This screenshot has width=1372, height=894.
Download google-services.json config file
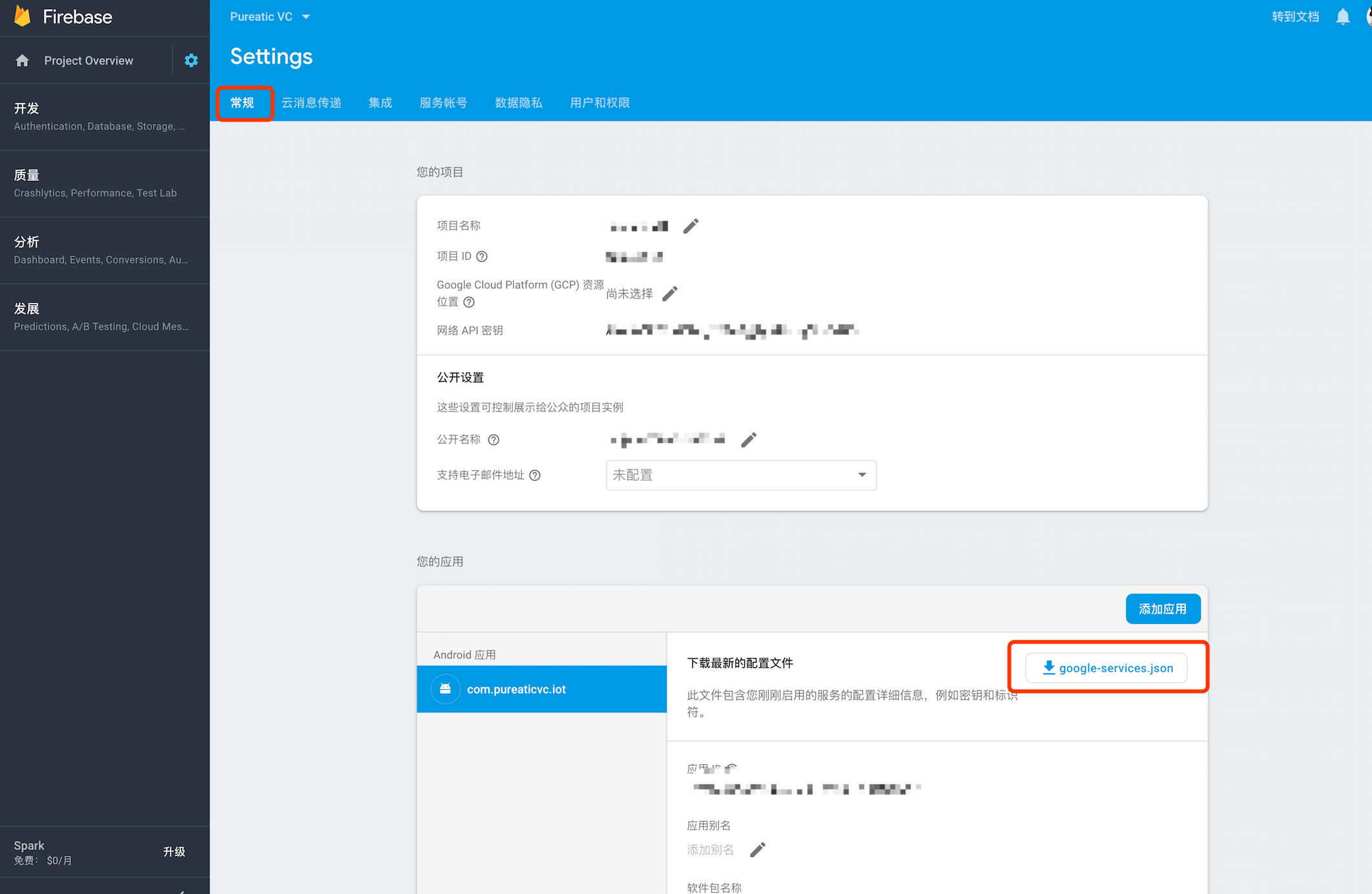coord(1107,668)
